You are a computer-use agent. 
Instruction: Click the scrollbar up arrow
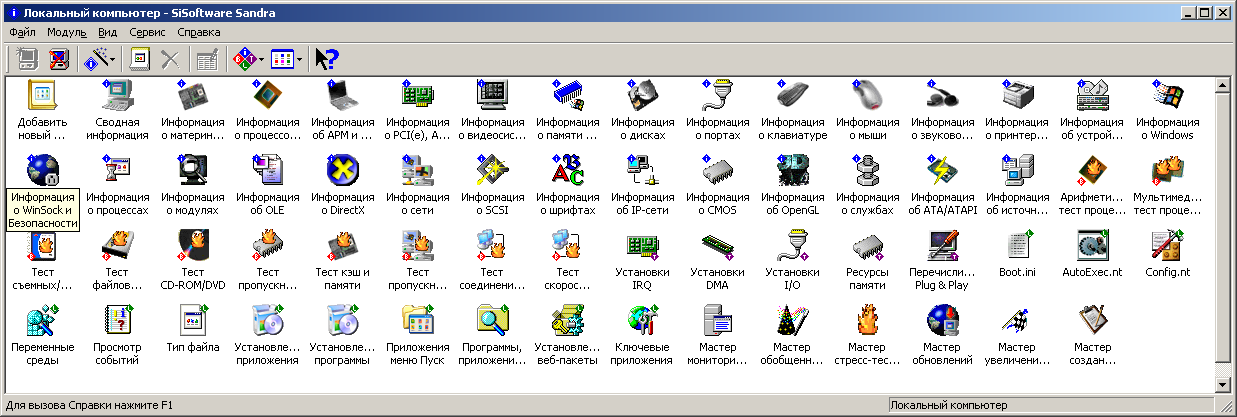click(1221, 86)
